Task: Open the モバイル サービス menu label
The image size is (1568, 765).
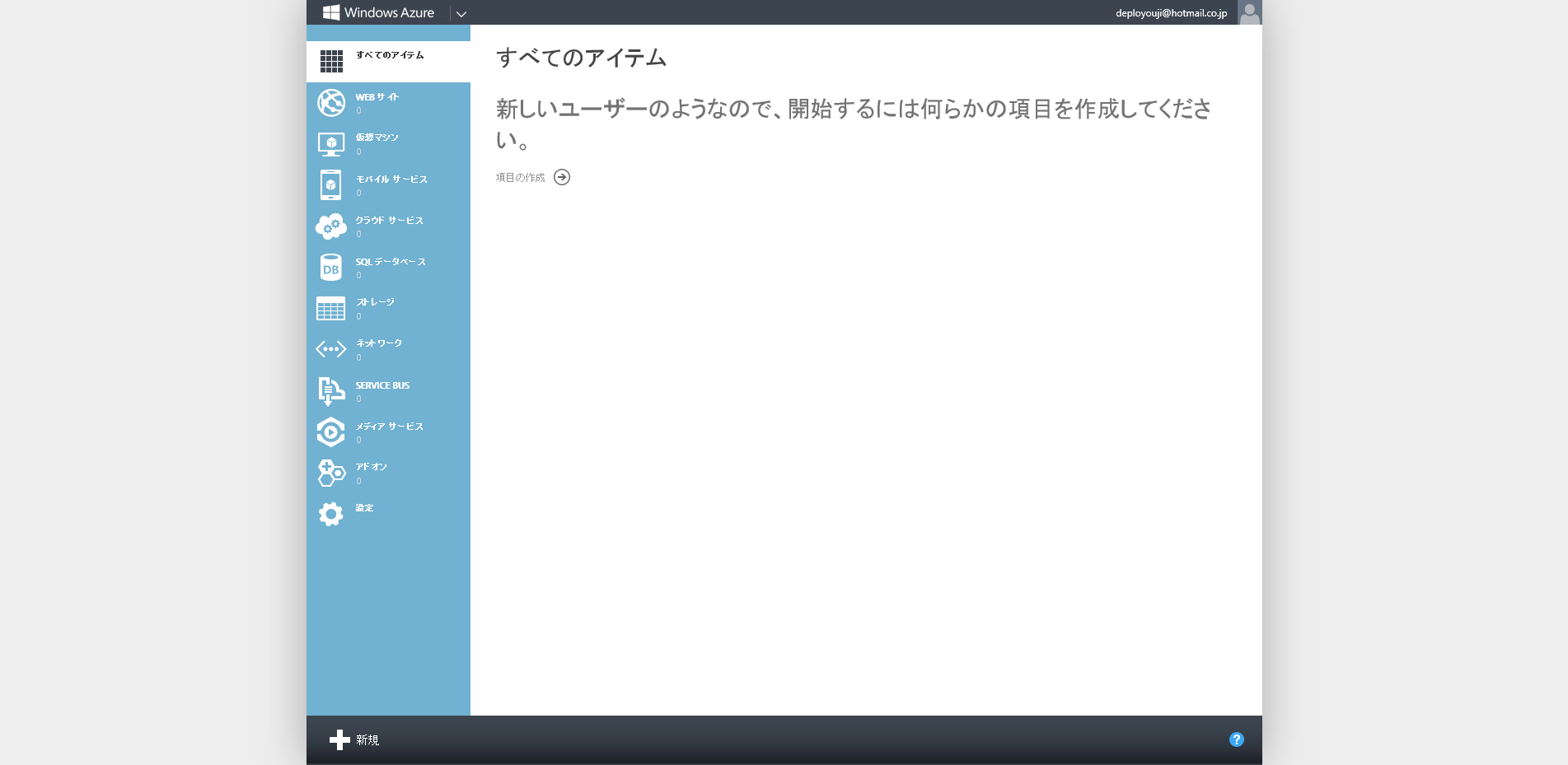Action: coord(391,179)
